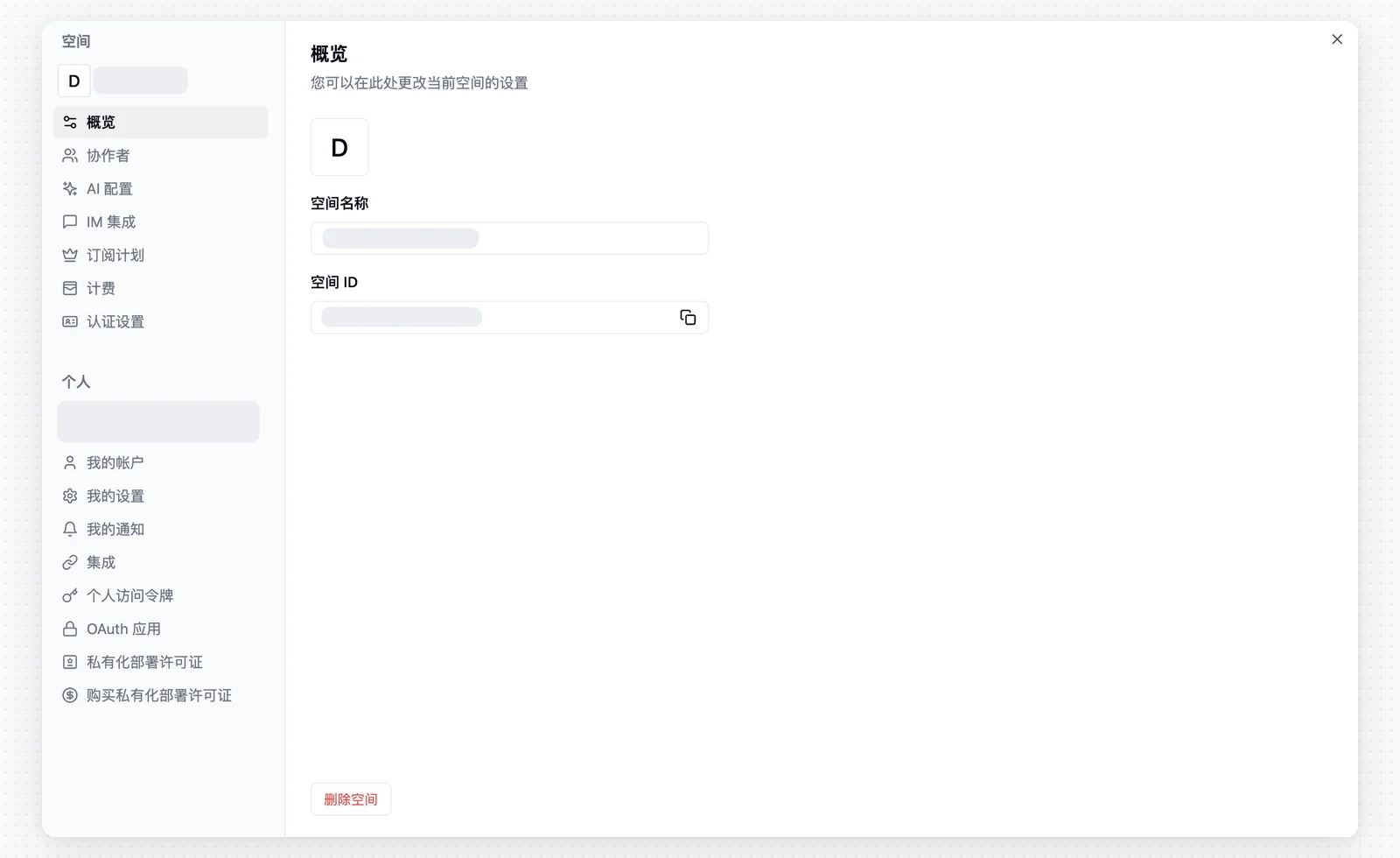Click the OAuth 应用 lock icon
Viewport: 1400px width, 858px height.
(x=70, y=629)
